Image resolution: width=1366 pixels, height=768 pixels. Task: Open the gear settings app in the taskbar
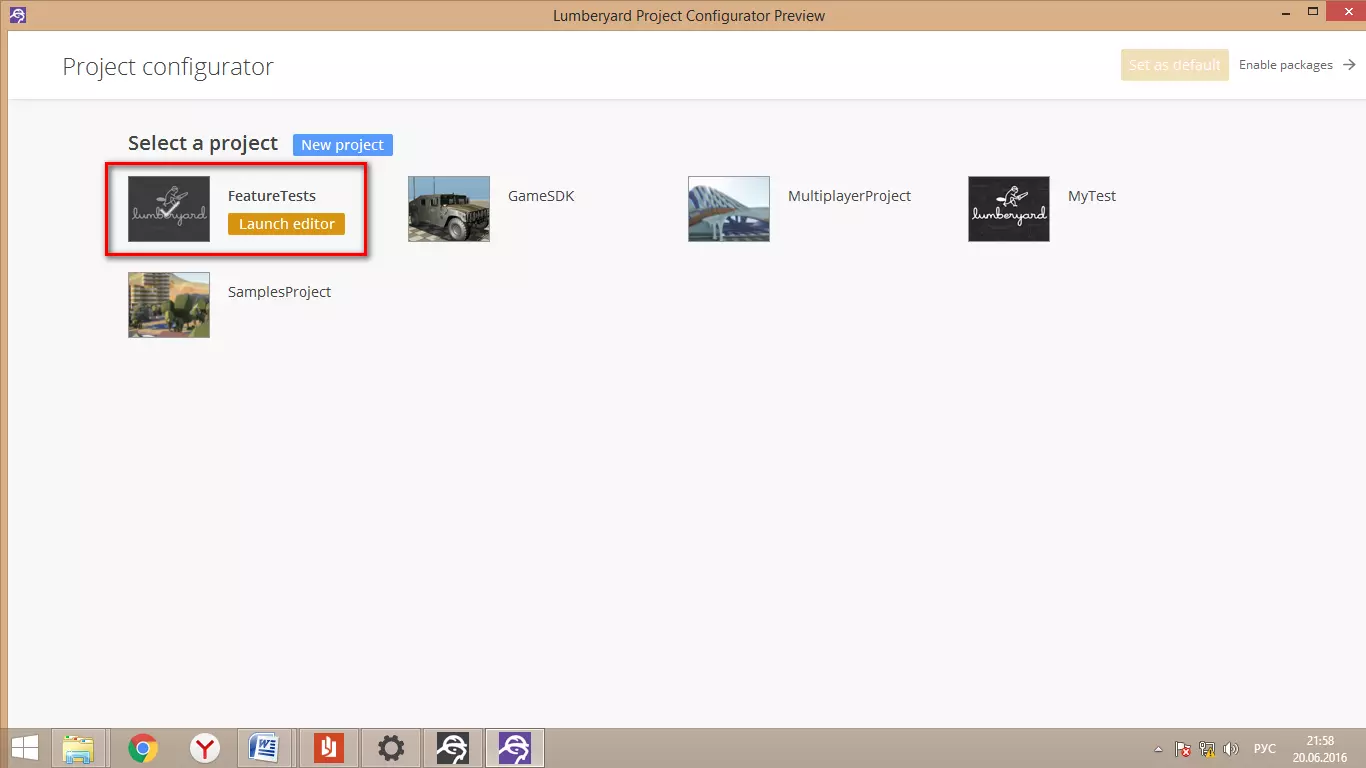pos(390,748)
